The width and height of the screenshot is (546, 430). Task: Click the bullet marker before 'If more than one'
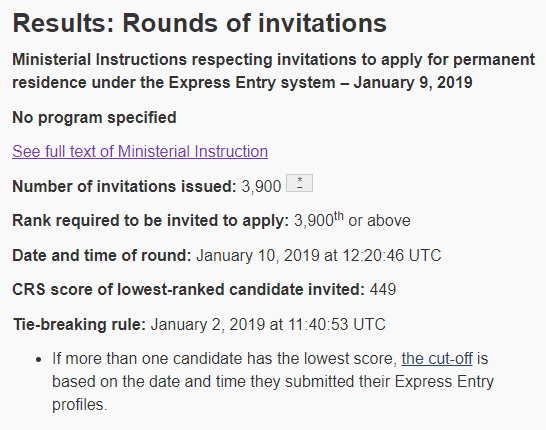coord(39,360)
